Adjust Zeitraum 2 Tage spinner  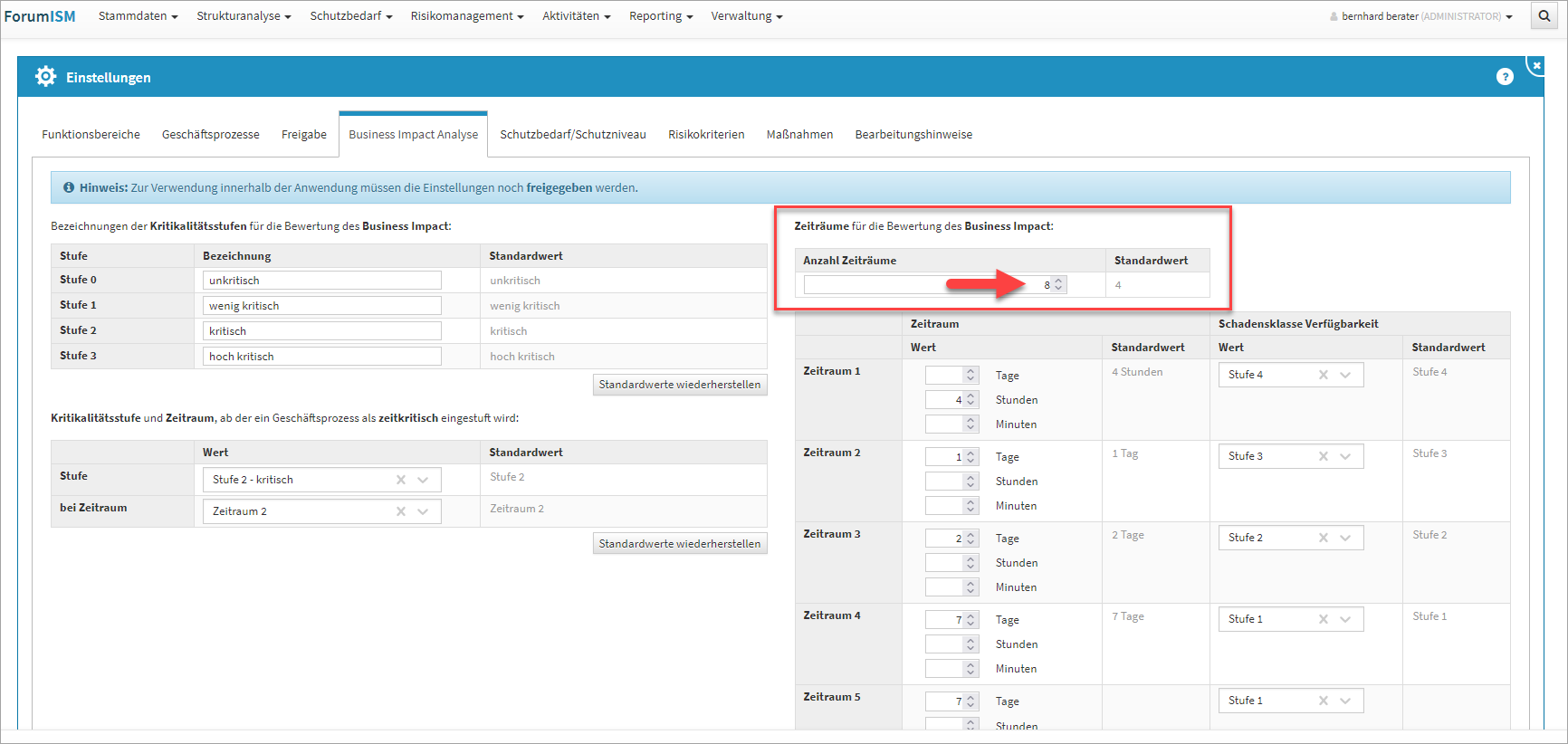[x=970, y=457]
